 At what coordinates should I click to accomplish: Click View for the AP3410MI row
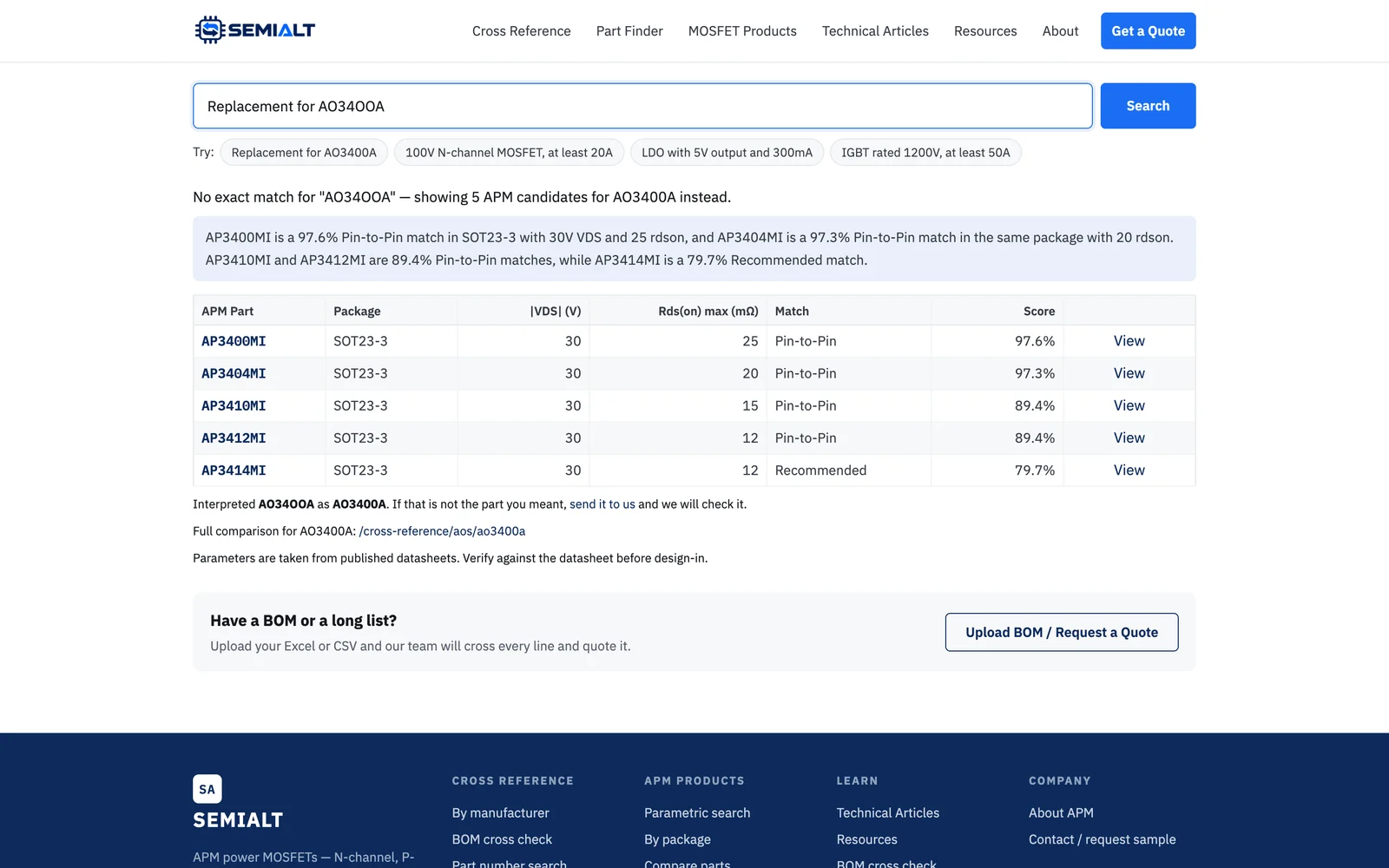1129,405
